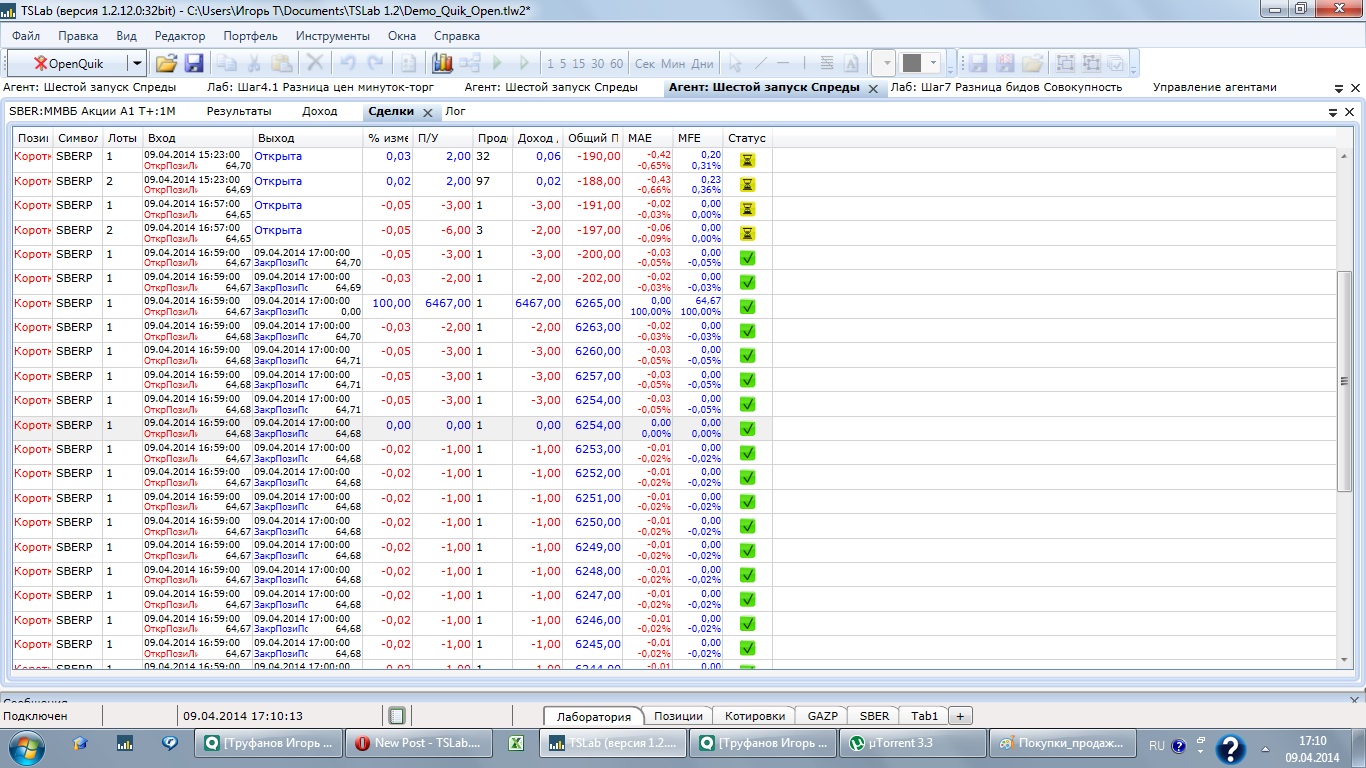Expand the OpenQuik connection dropdown arrow

pyautogui.click(x=137, y=63)
